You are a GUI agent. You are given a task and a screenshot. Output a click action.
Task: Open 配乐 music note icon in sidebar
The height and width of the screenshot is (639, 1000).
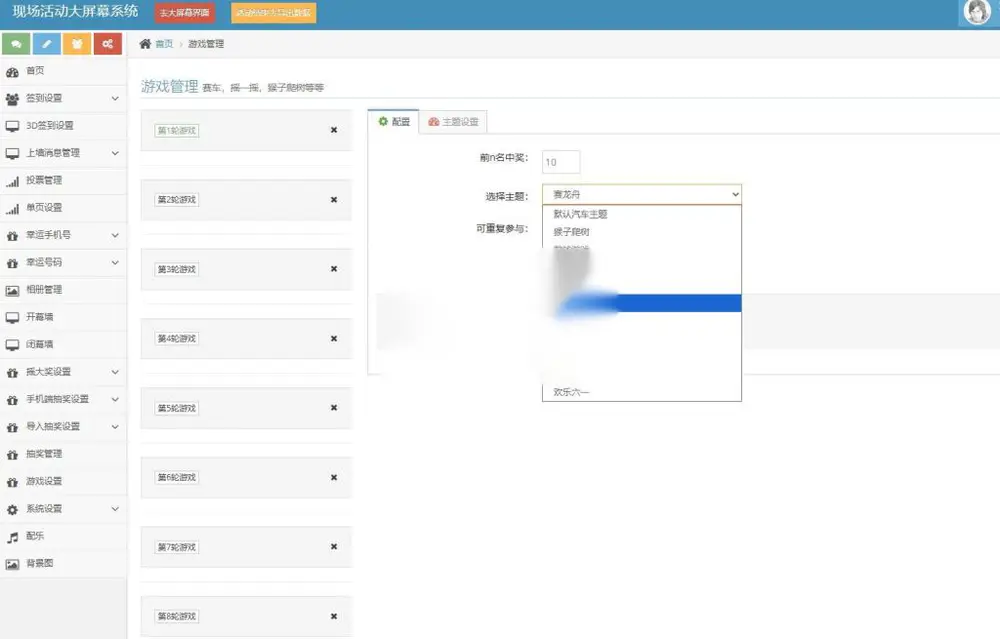click(x=12, y=537)
